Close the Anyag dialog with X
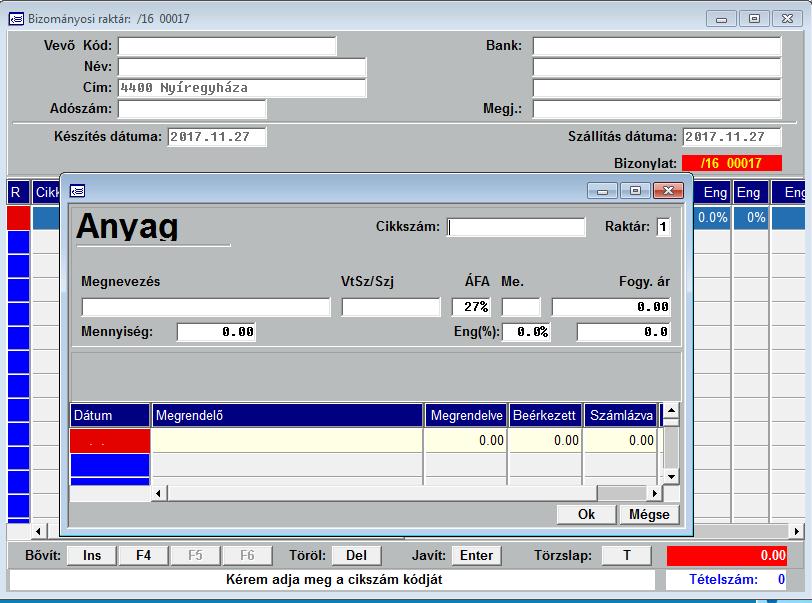Viewport: 812px width, 603px height. pos(668,191)
